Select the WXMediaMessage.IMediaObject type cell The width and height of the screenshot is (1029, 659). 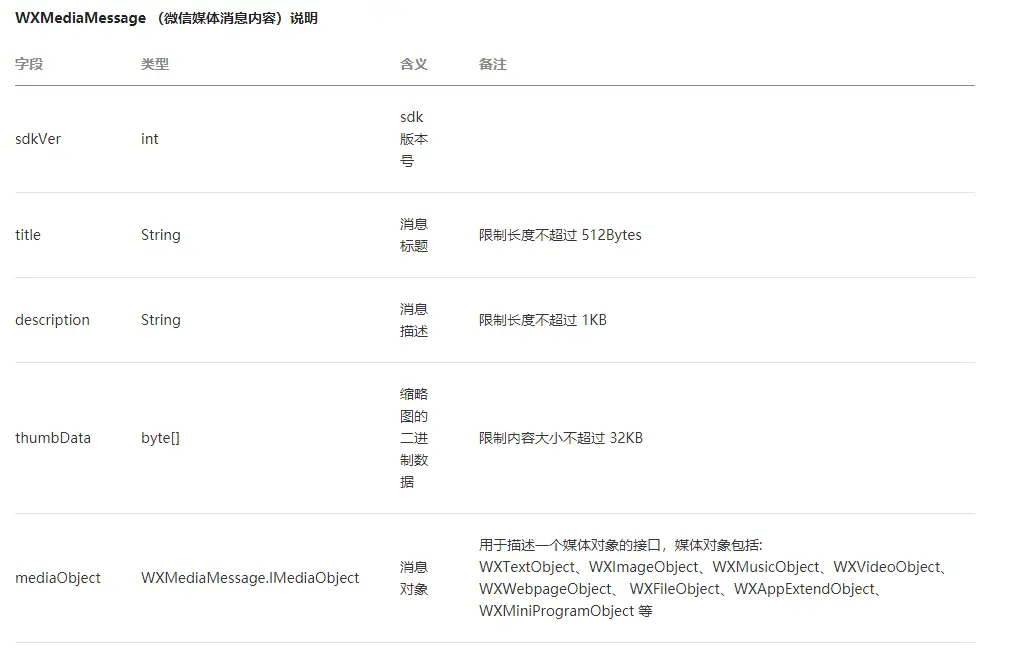pos(250,578)
